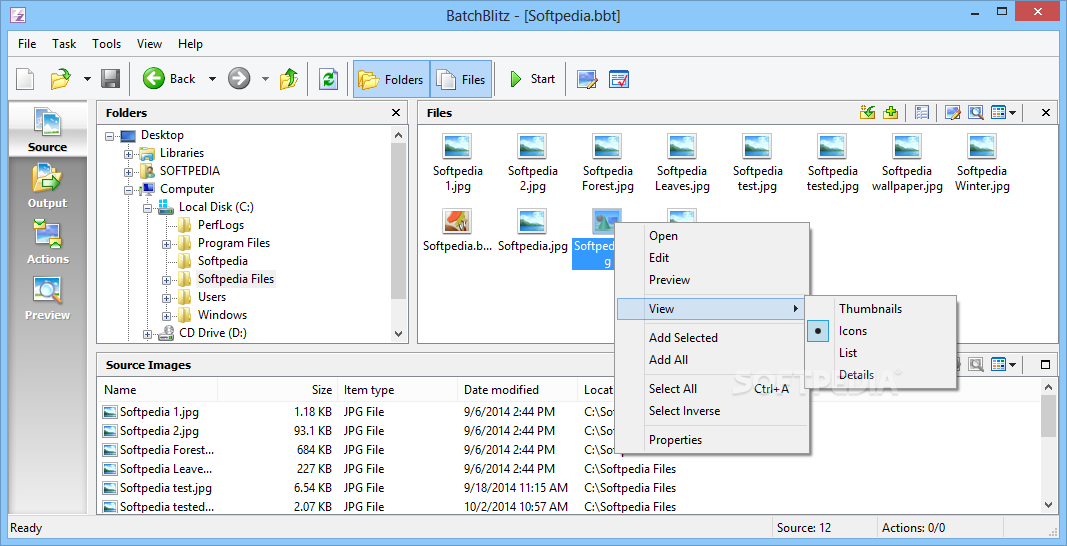The height and width of the screenshot is (546, 1067).
Task: Go forward with the gray arrow button
Action: [x=239, y=79]
